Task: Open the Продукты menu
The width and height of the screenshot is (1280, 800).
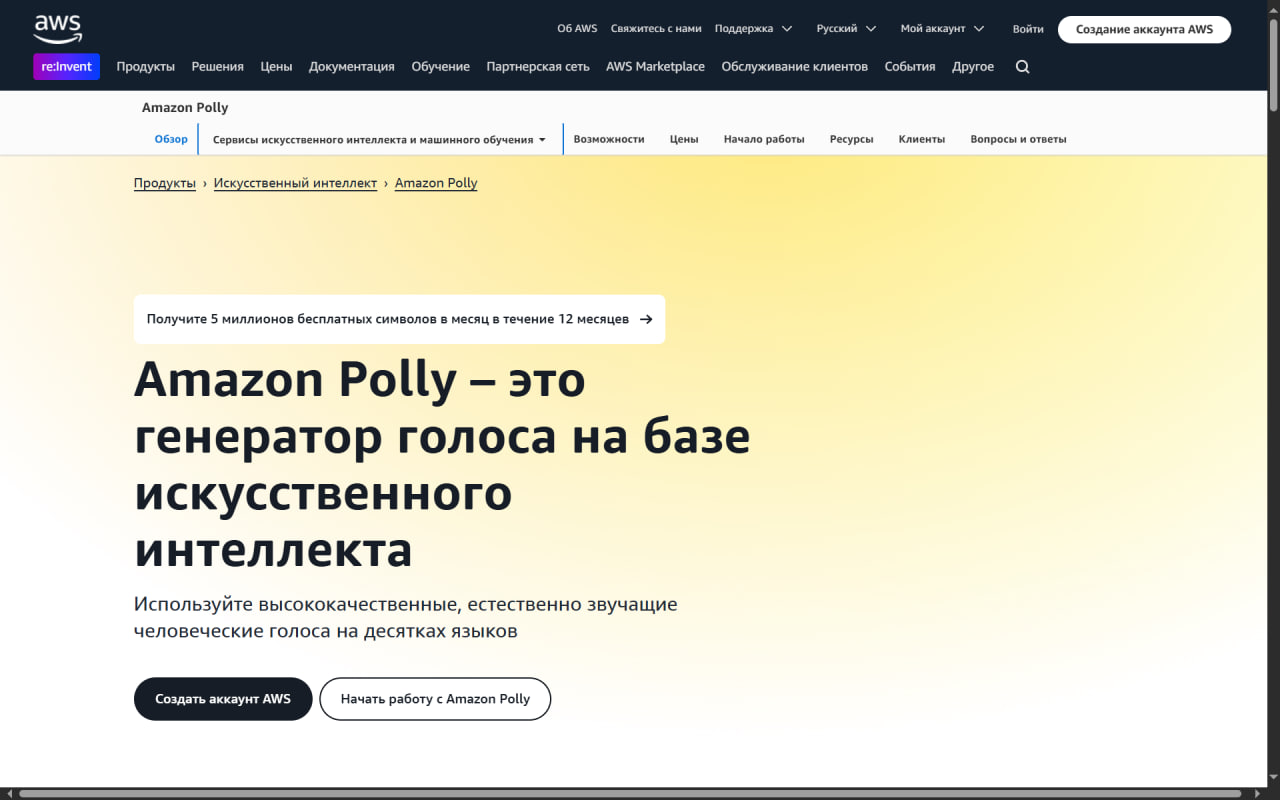Action: coord(145,67)
